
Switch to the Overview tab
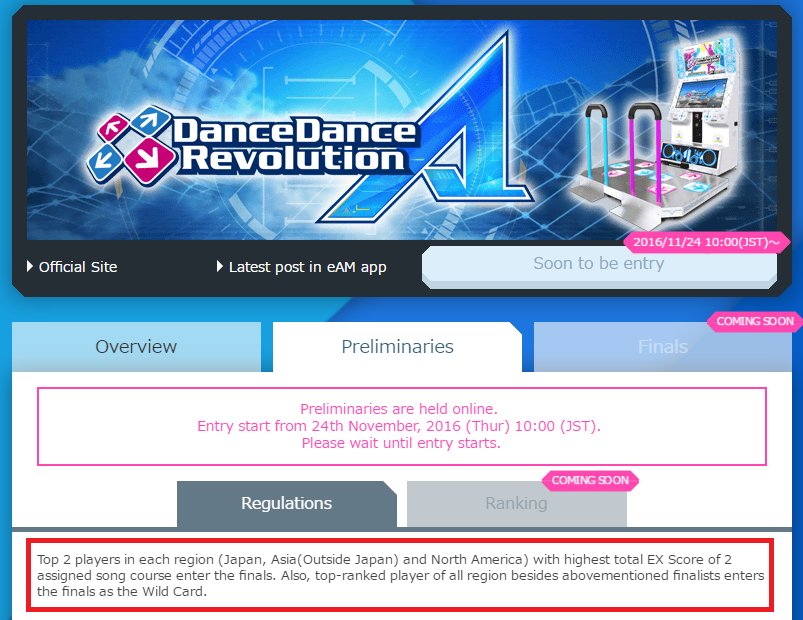[136, 347]
